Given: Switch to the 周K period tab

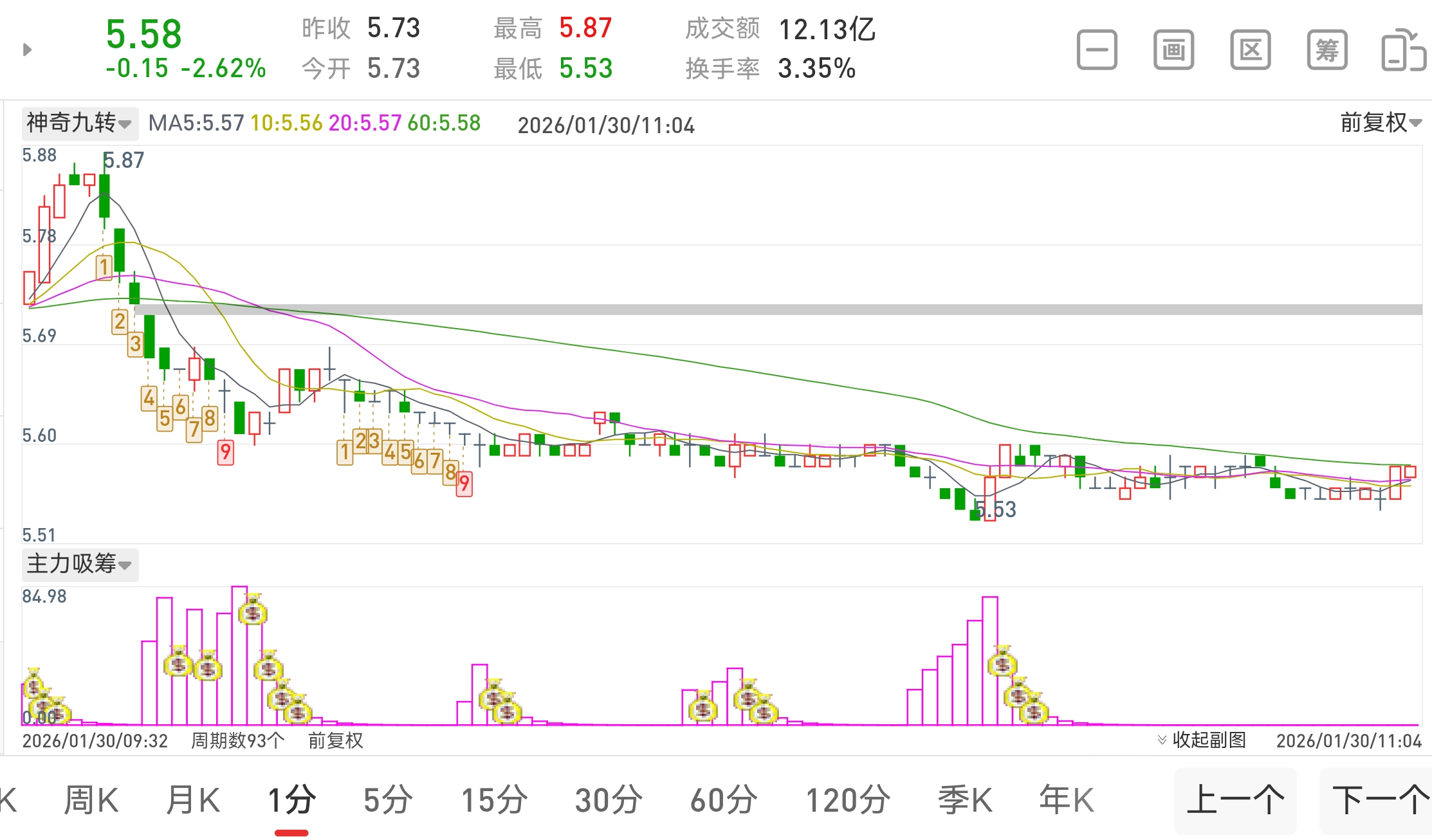Looking at the screenshot, I should pyautogui.click(x=91, y=800).
